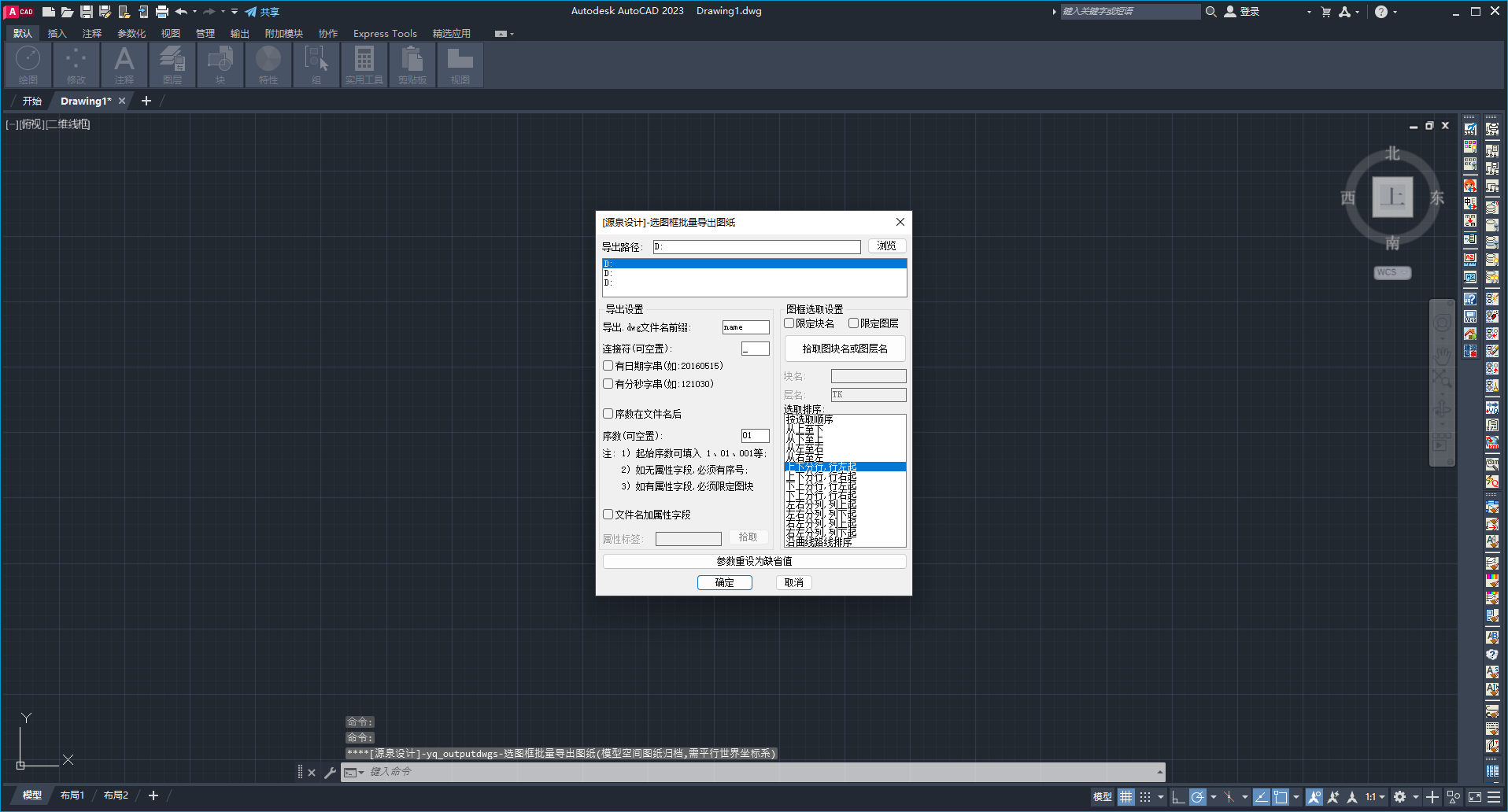The width and height of the screenshot is (1508, 812).
Task: Toggle ortho mode in status bar
Action: (x=1178, y=797)
